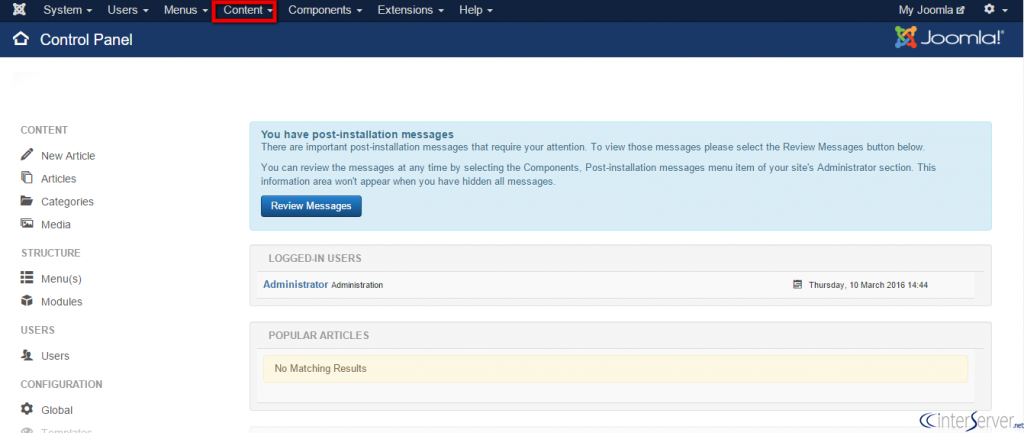1024x433 pixels.
Task: Click the STRUCTURE section label
Action: pyautogui.click(x=51, y=253)
